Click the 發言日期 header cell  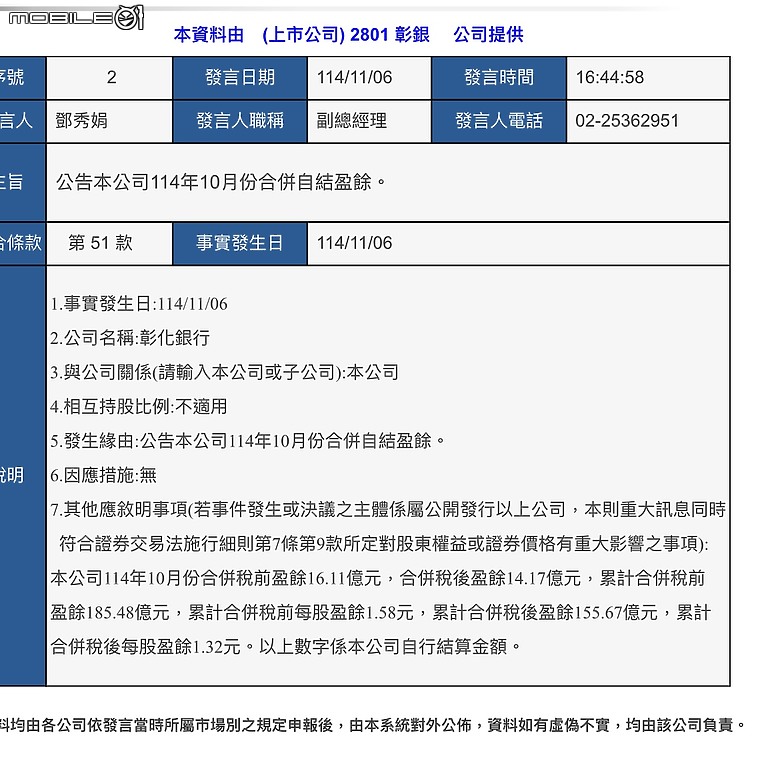[240, 78]
